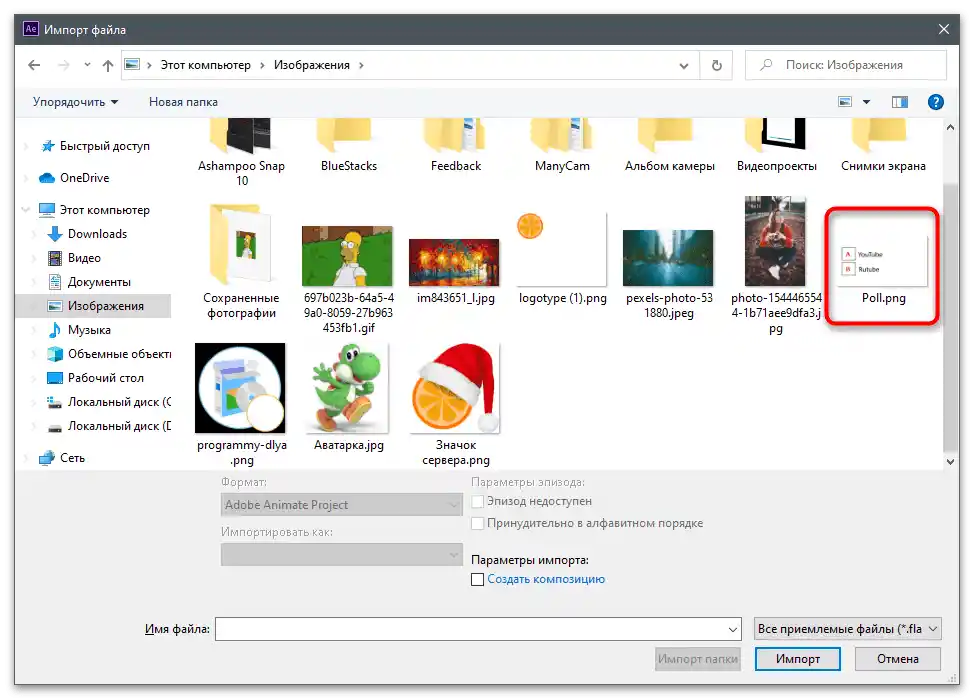The image size is (974, 699).
Task: Click the Быстрый доступ star icon
Action: pos(48,146)
